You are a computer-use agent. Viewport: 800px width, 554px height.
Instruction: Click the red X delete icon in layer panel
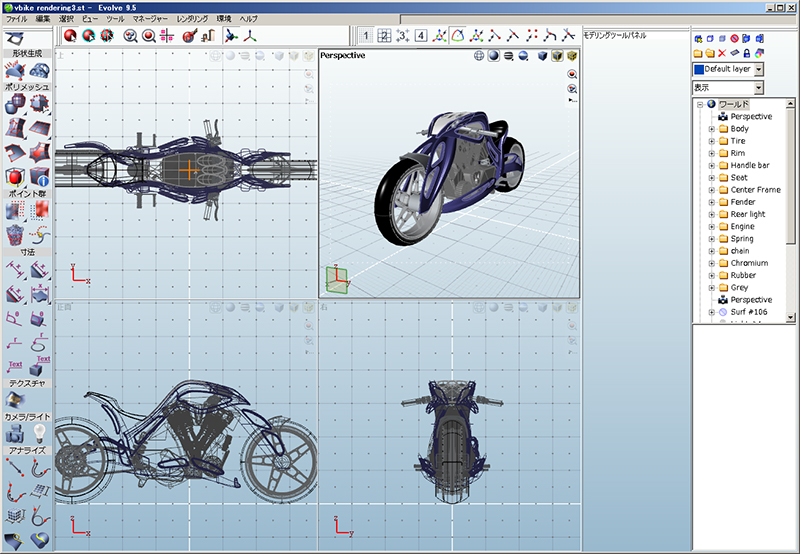pyautogui.click(x=722, y=52)
